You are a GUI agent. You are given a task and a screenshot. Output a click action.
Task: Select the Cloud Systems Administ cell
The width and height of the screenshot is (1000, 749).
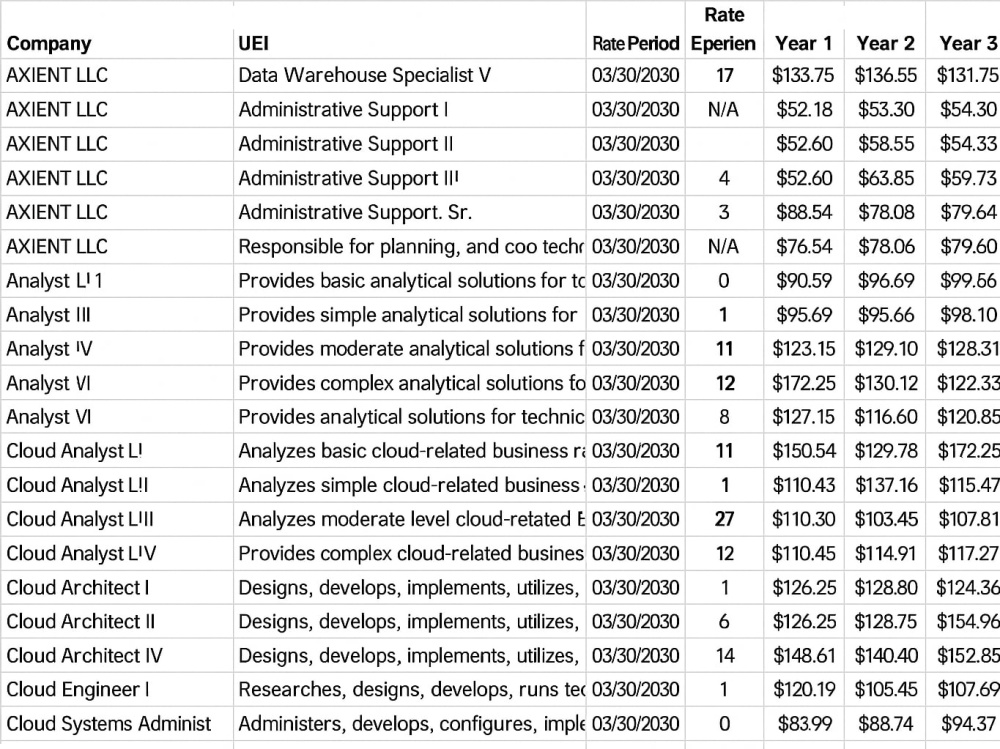coord(117,724)
